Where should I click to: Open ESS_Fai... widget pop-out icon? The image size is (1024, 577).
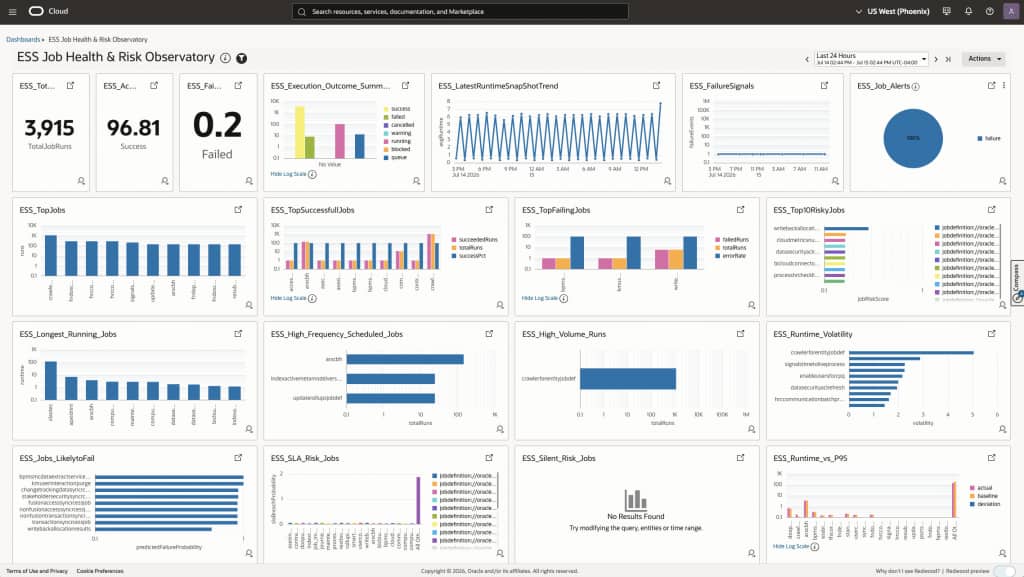click(238, 86)
